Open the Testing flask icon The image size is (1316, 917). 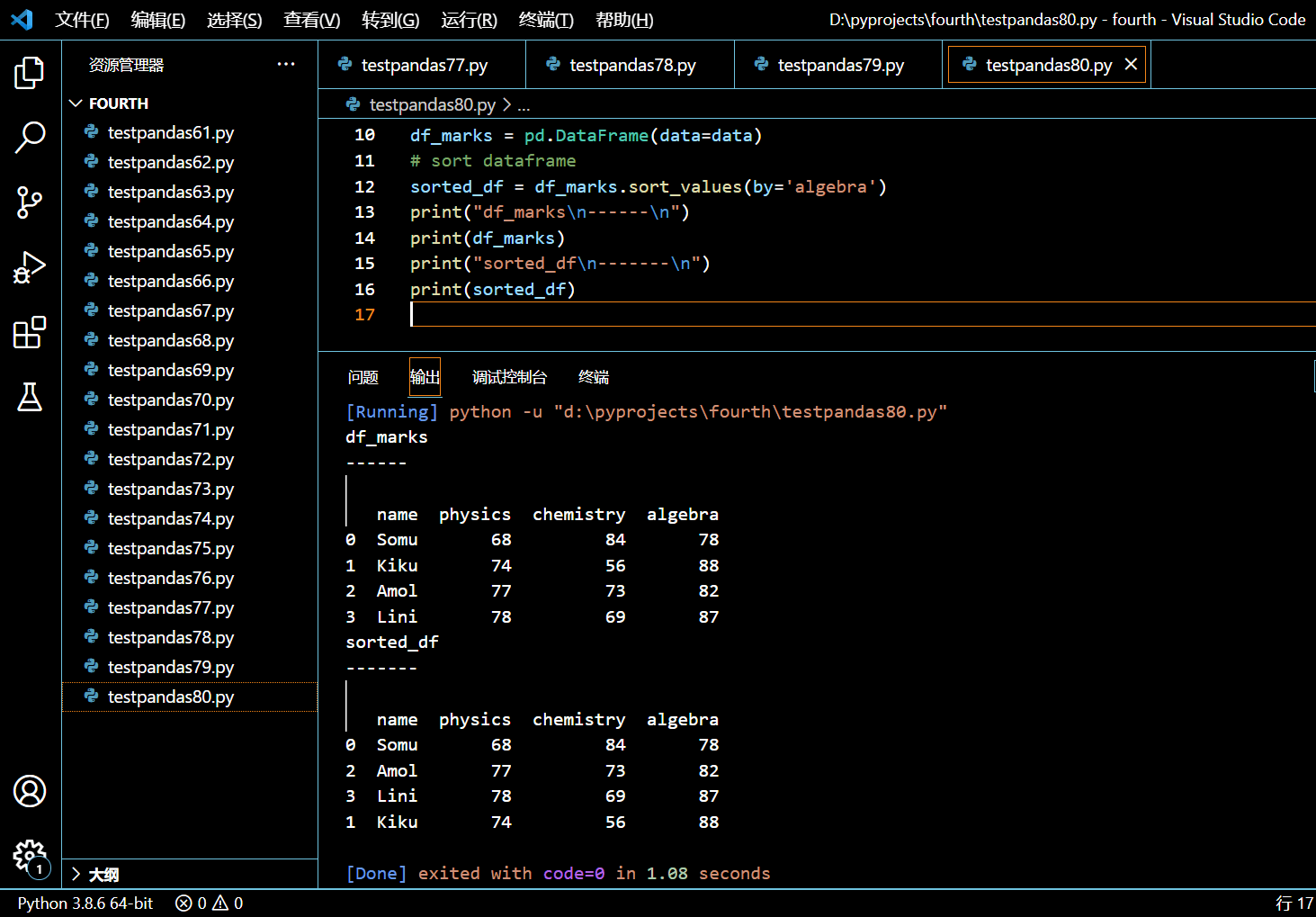coord(30,397)
